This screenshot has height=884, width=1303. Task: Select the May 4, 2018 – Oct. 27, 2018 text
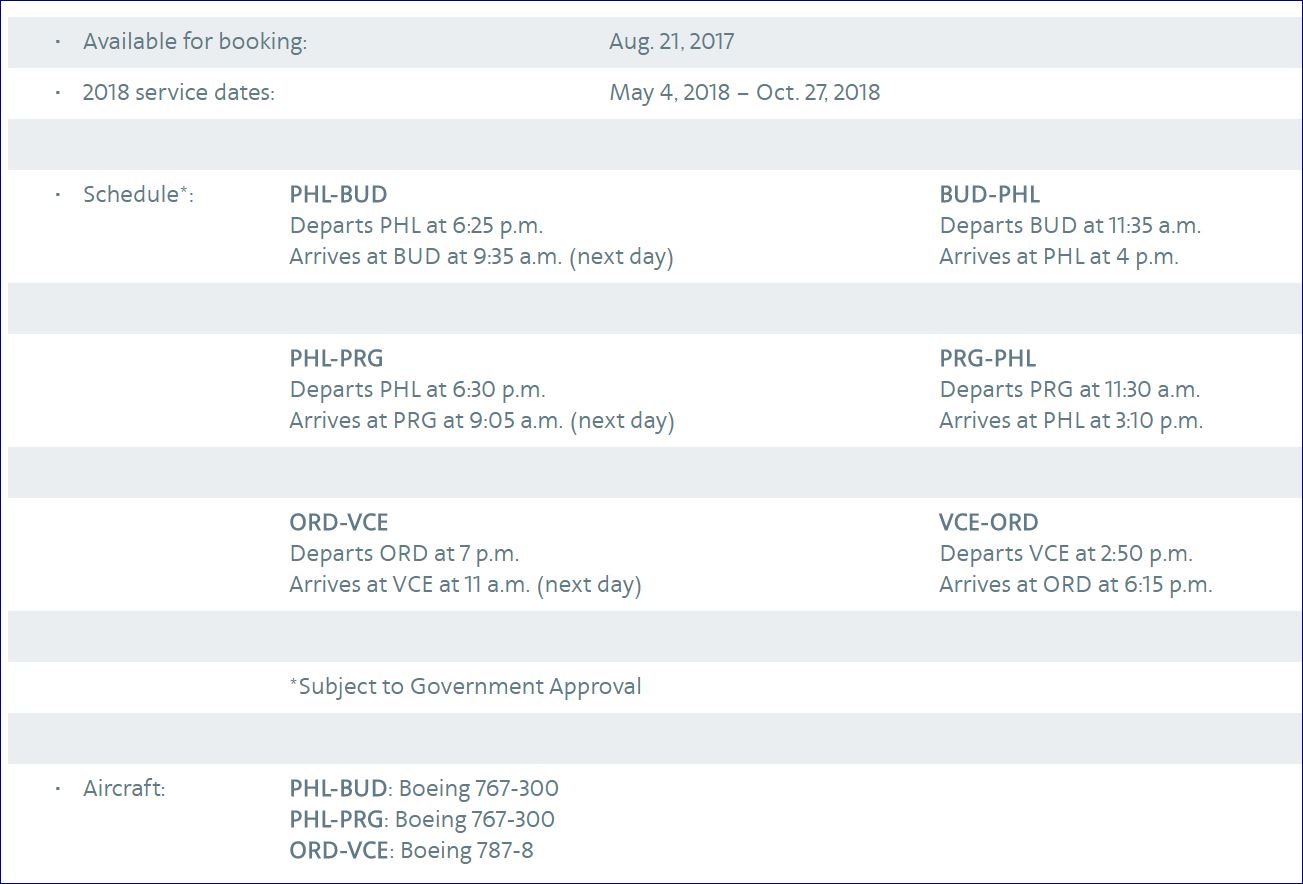coord(744,93)
